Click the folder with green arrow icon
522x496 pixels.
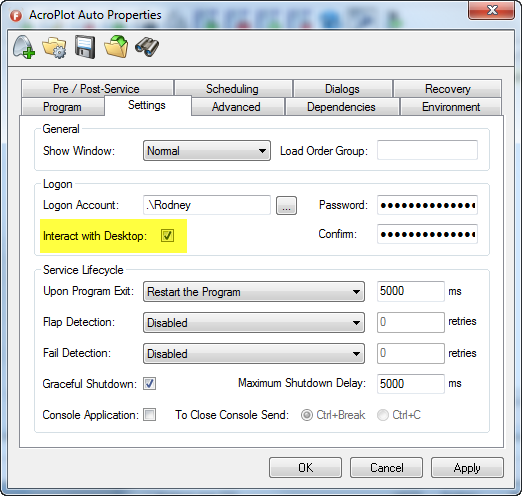pos(116,47)
